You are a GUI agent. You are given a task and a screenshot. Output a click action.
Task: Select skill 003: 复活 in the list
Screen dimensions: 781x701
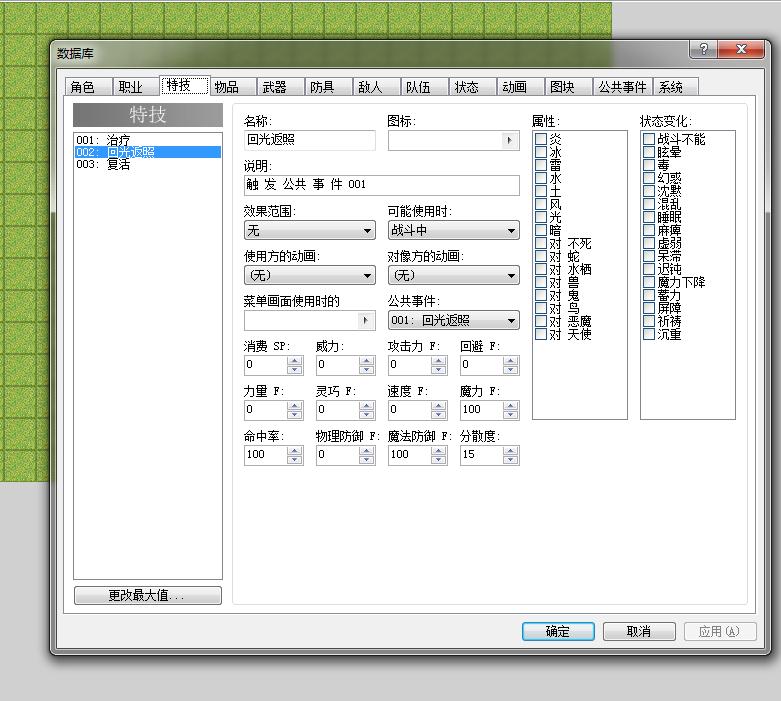(147, 164)
